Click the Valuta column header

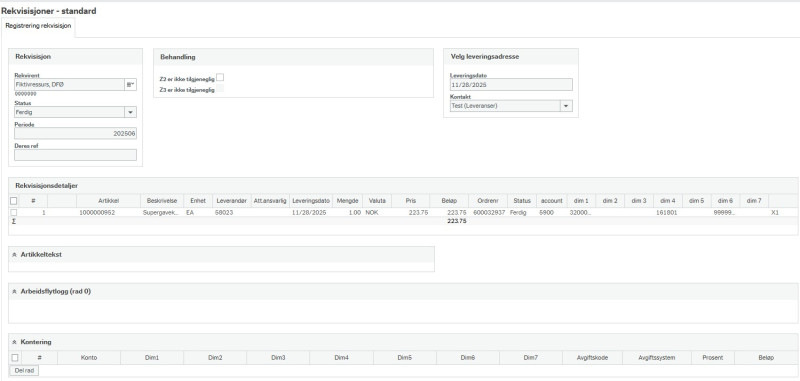point(377,201)
